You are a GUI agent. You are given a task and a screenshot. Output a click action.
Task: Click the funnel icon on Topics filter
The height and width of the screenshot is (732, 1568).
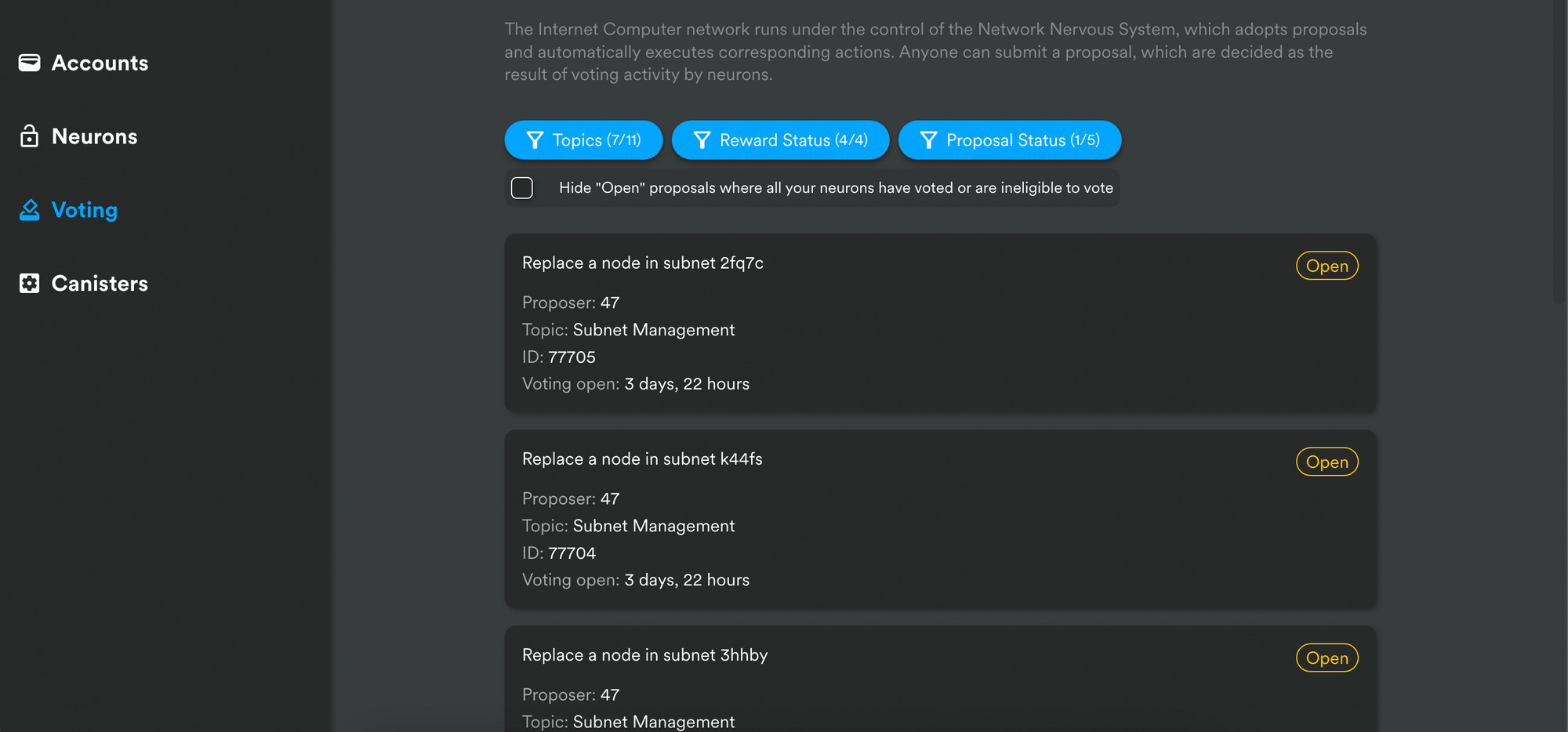(x=535, y=140)
